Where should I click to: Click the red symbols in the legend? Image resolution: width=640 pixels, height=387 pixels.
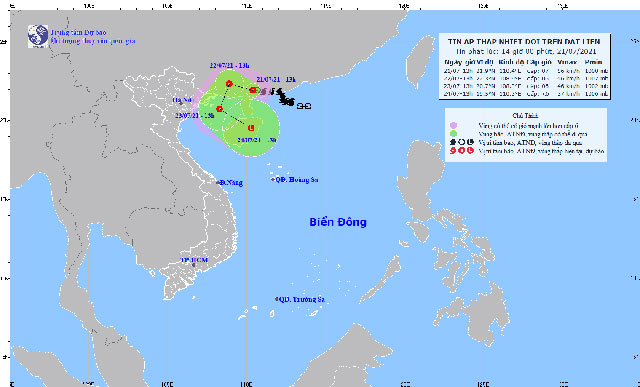click(462, 151)
